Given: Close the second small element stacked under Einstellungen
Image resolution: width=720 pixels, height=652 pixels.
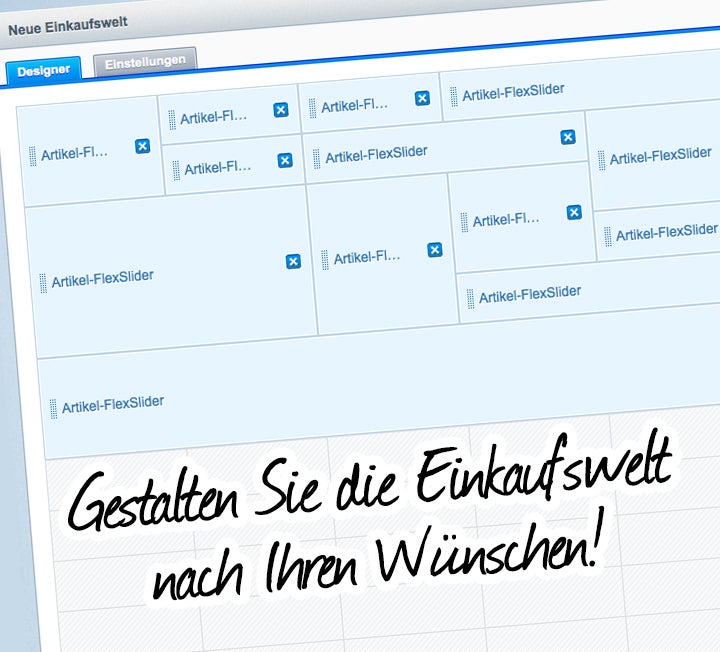Looking at the screenshot, I should (285, 160).
